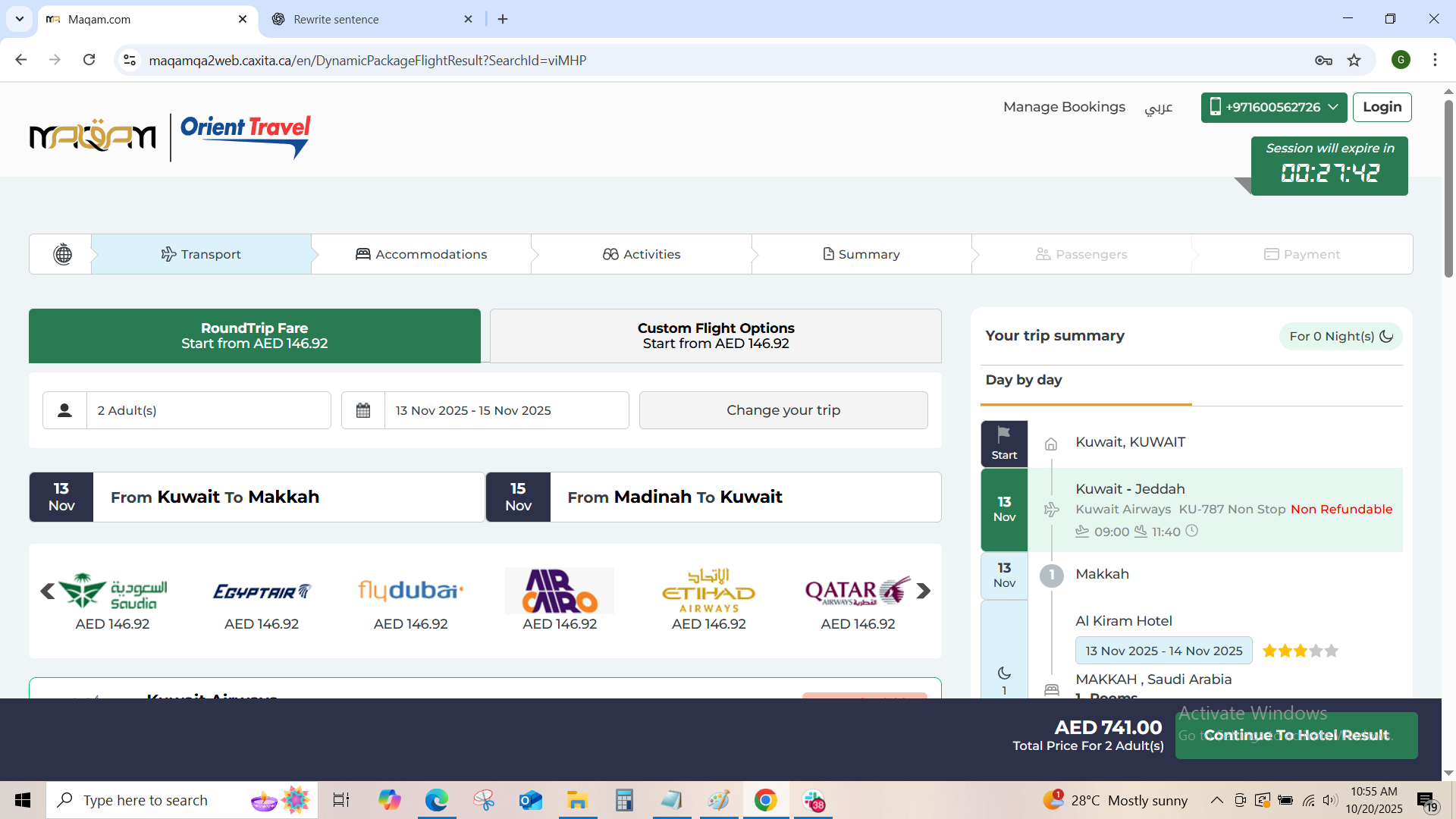Click Etihad Airways logo filter
This screenshot has height=819, width=1456.
[708, 591]
